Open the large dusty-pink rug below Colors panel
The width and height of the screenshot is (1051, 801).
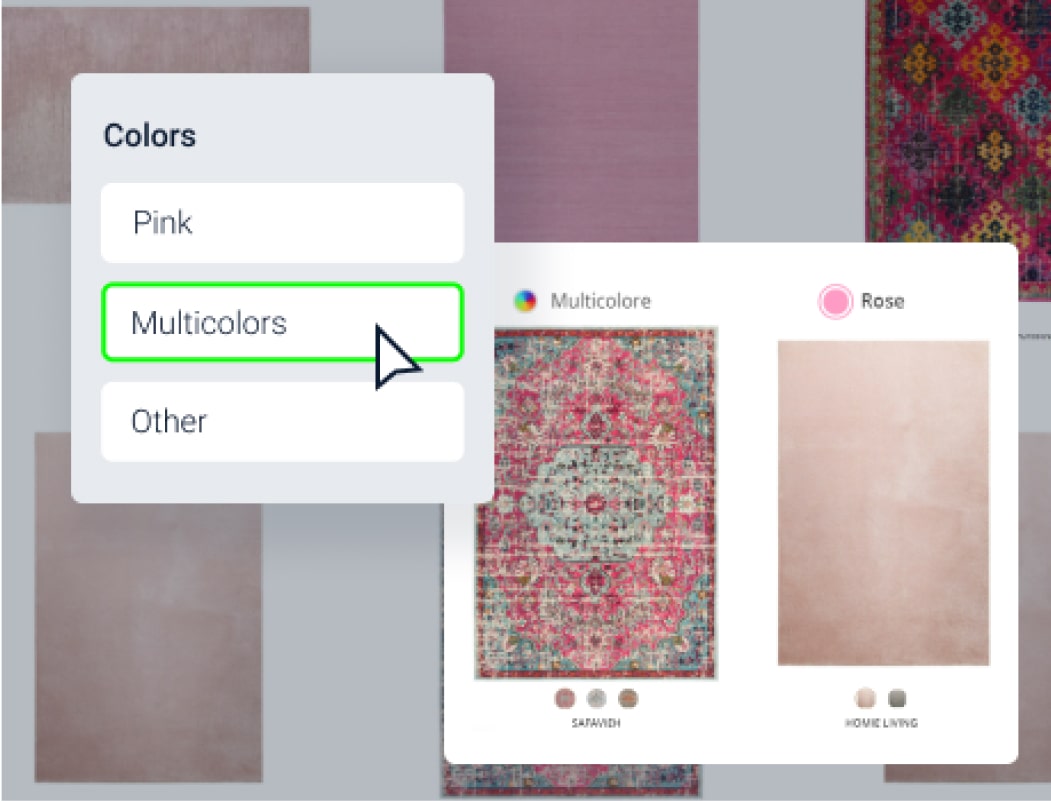[x=148, y=641]
